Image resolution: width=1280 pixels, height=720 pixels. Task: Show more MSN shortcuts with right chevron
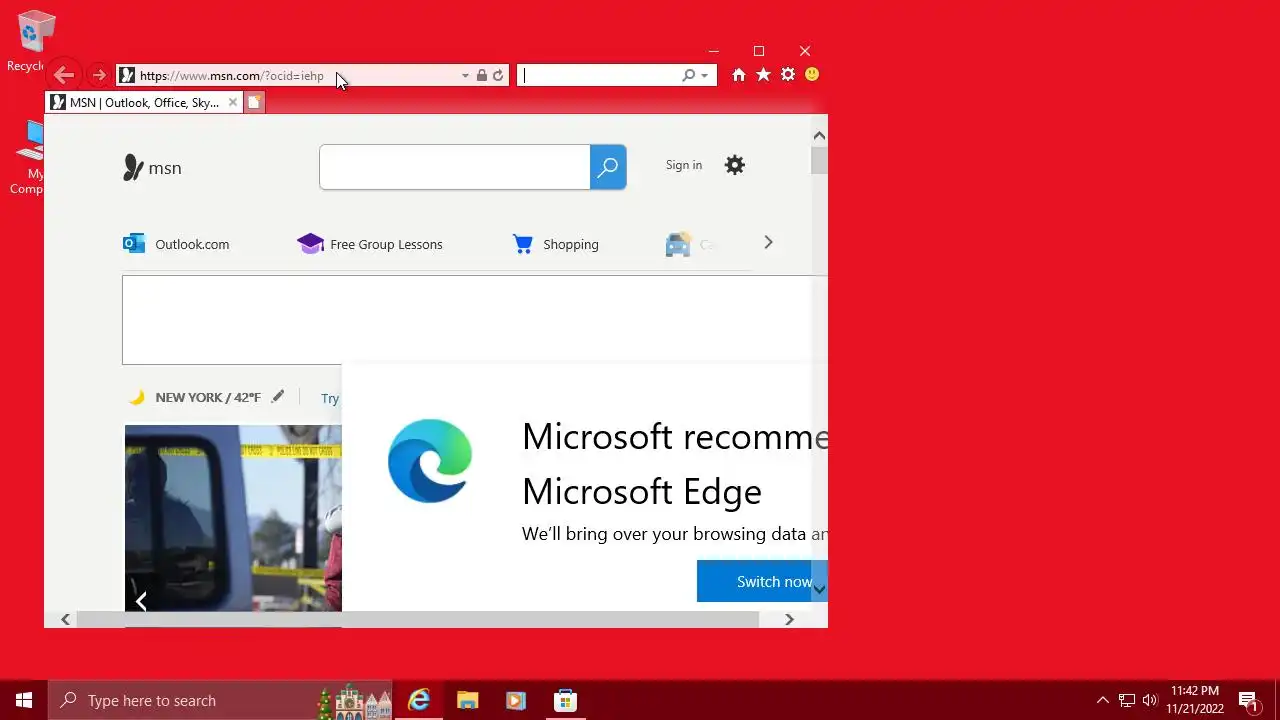point(768,243)
